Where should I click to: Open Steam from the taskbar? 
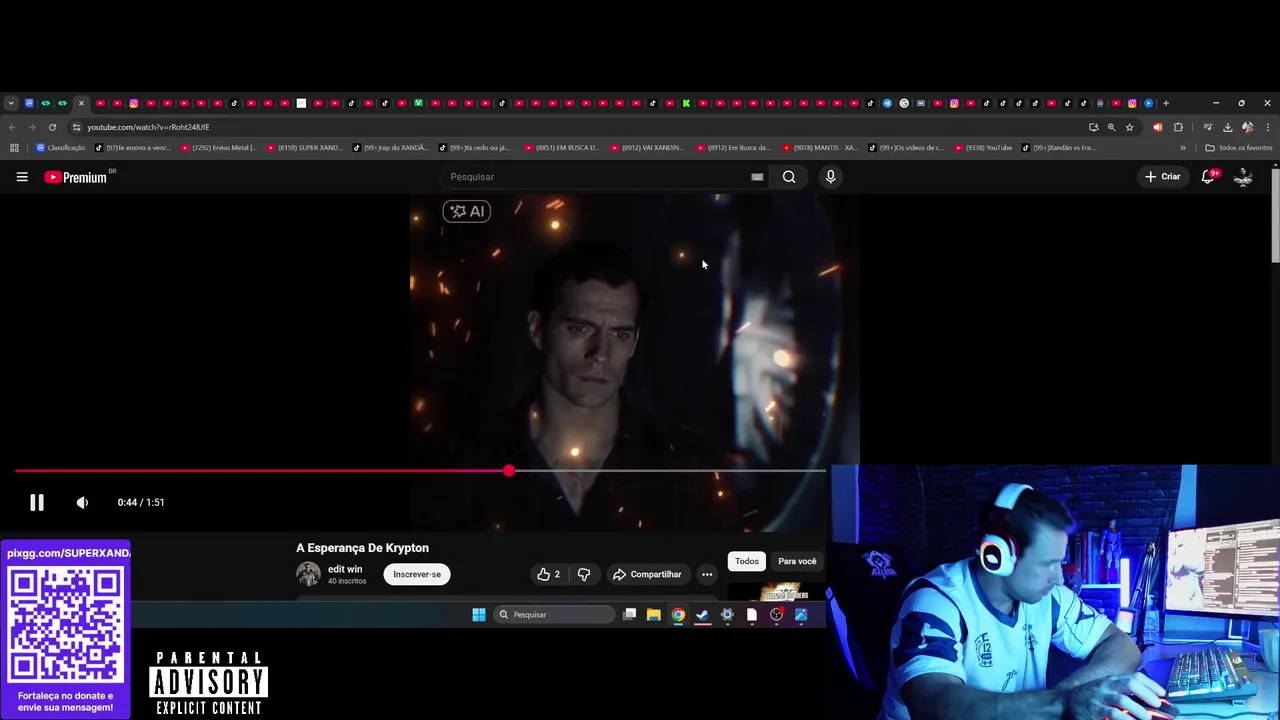coord(702,615)
